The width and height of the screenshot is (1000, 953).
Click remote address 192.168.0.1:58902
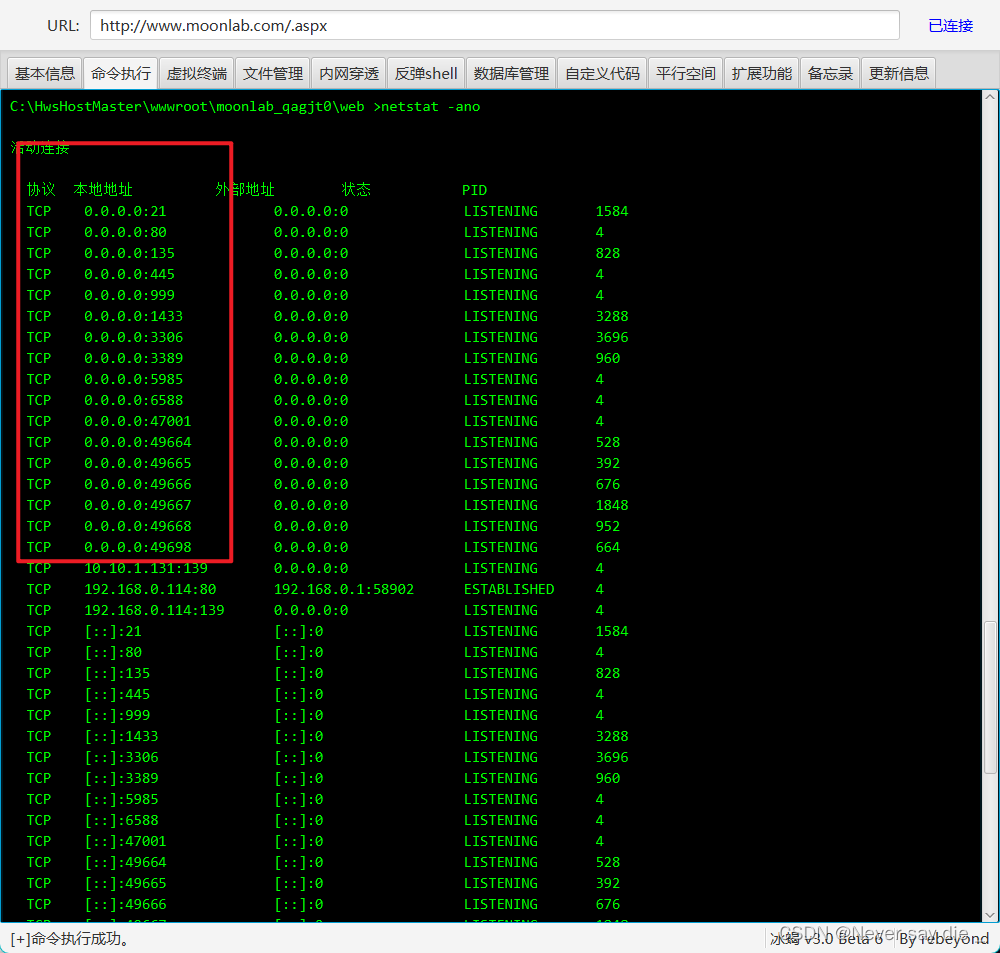pyautogui.click(x=344, y=589)
